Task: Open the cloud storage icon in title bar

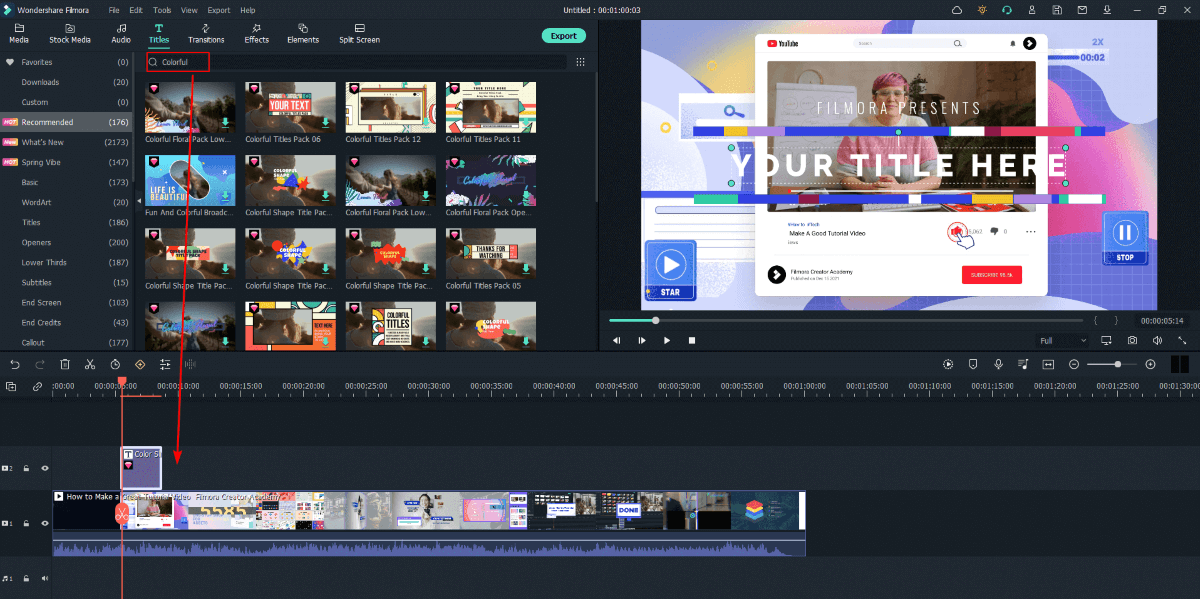Action: pyautogui.click(x=957, y=10)
